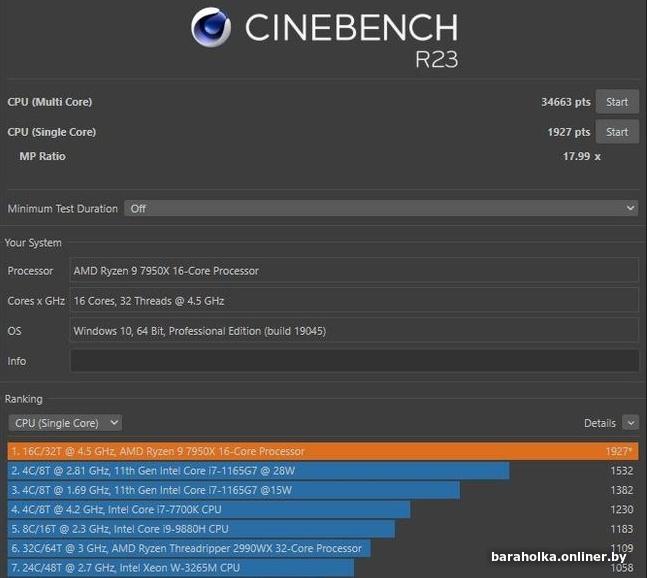
Task: Start the CPU Single Core test
Action: [x=617, y=132]
